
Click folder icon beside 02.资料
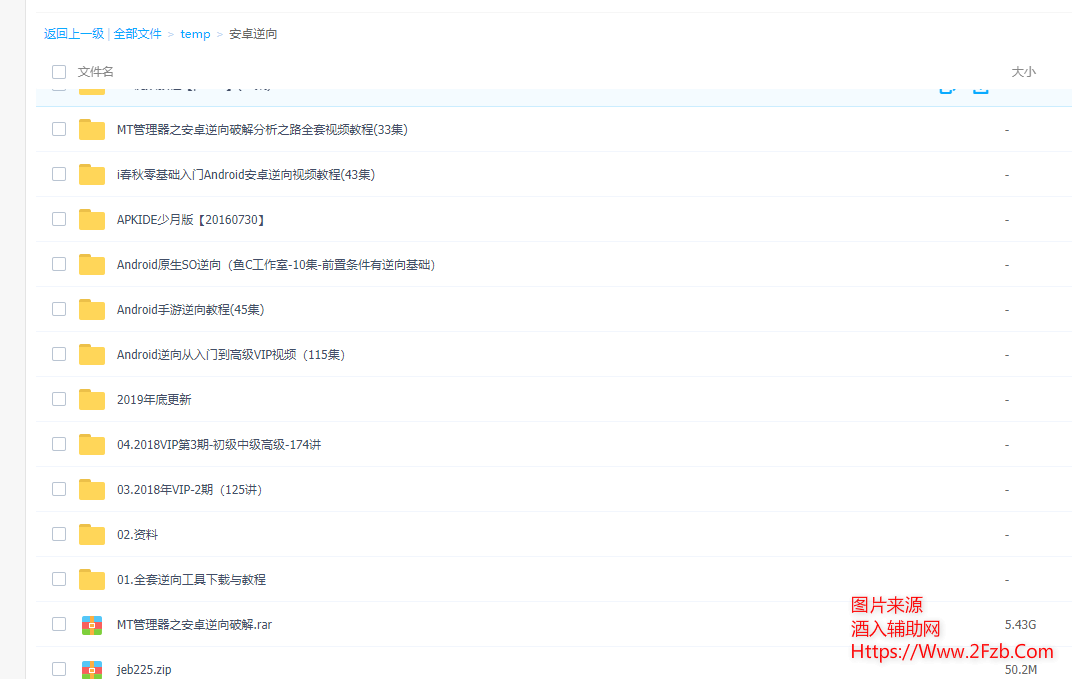tap(92, 534)
